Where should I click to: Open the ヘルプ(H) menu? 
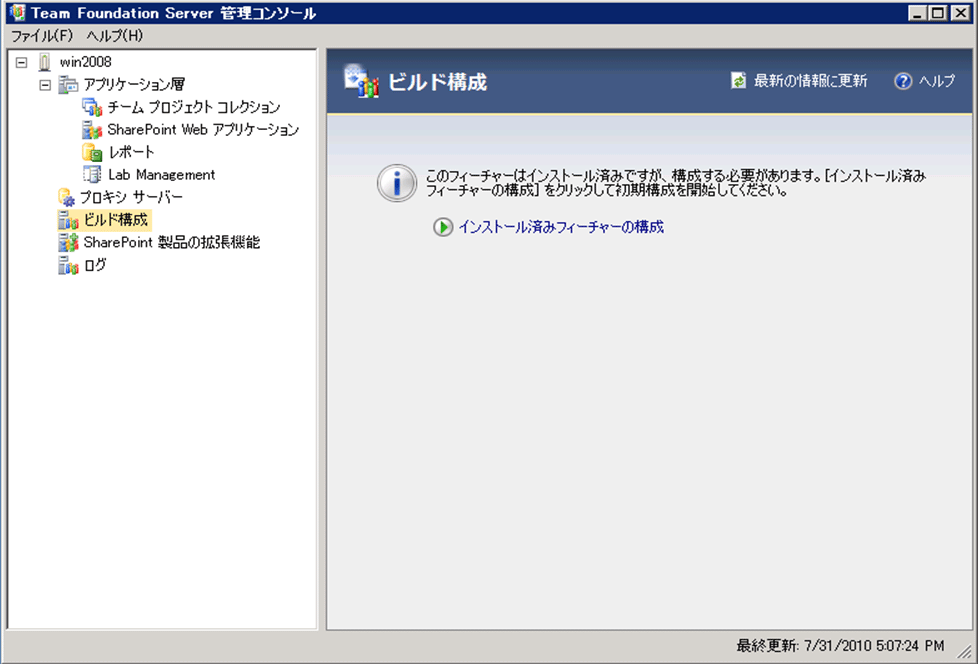click(115, 36)
